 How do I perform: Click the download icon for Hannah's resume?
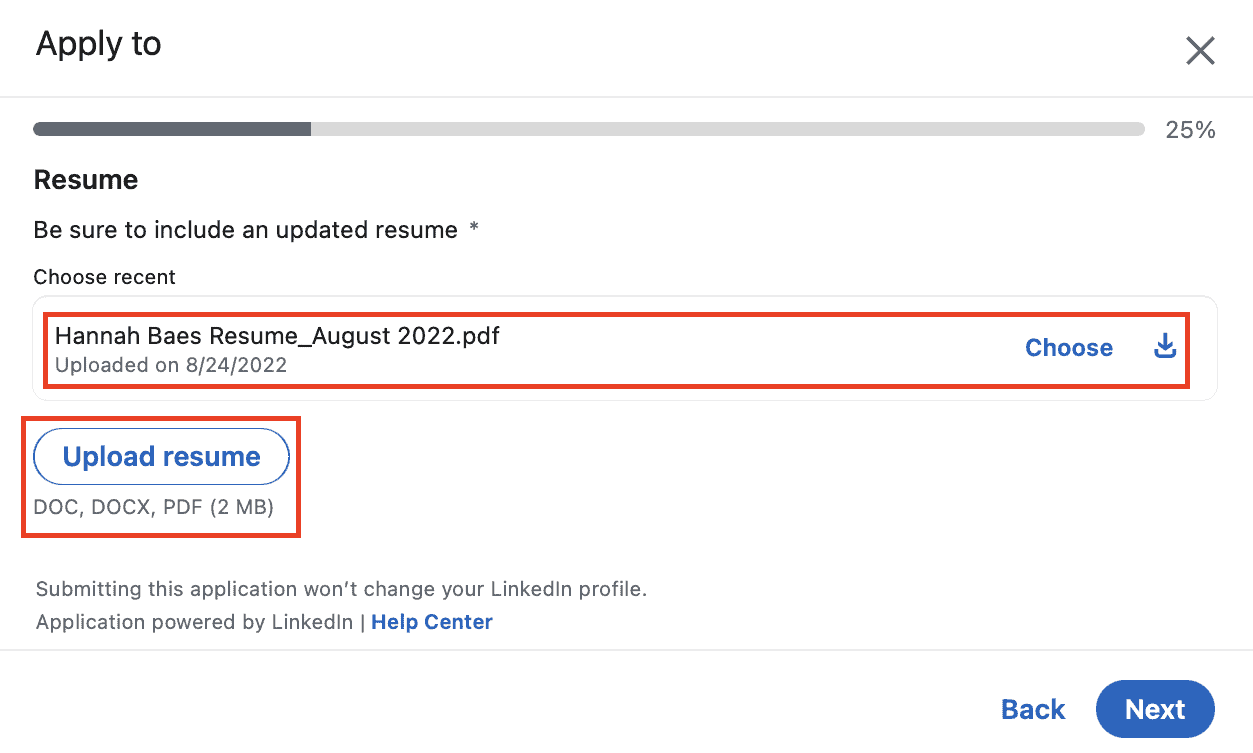pyautogui.click(x=1164, y=346)
